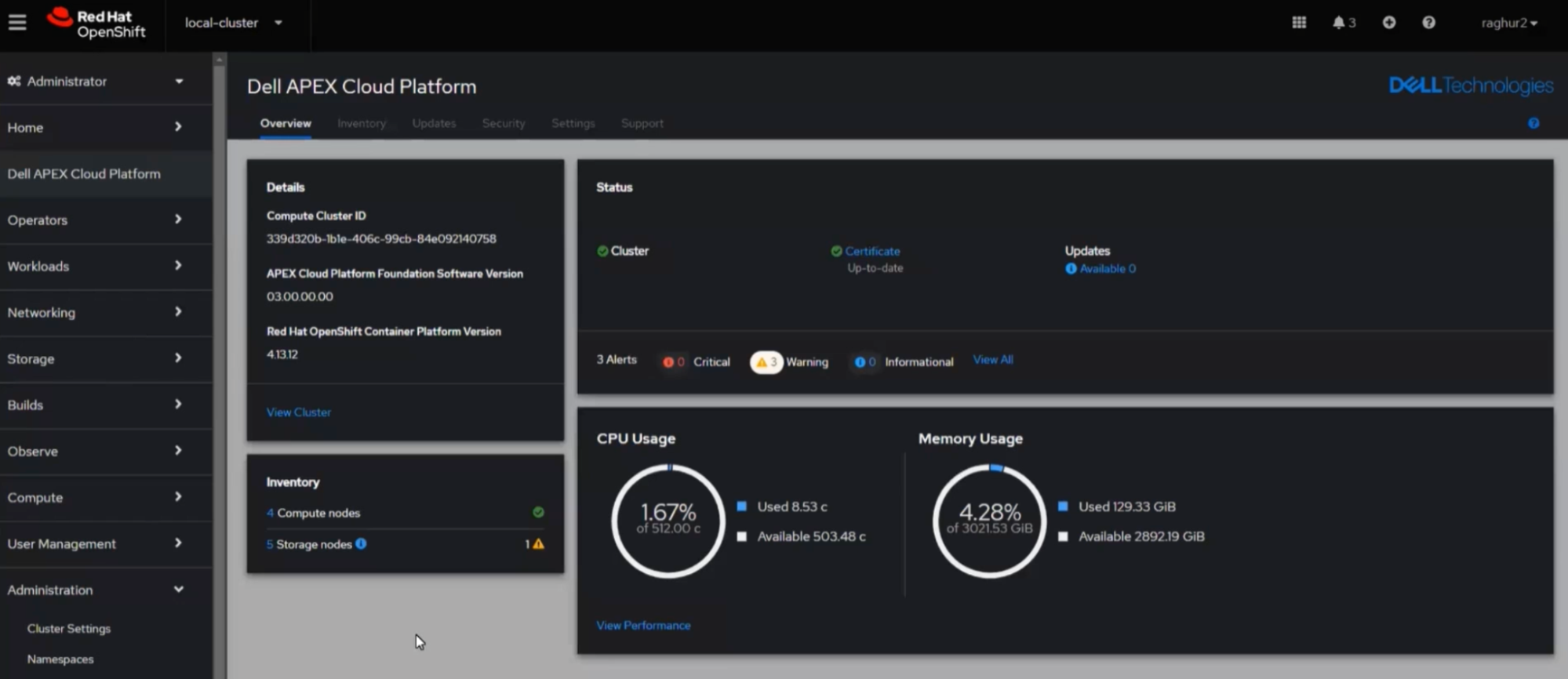Viewport: 1568px width, 679px height.
Task: Click the CPU Usage donut chart
Action: [668, 521]
